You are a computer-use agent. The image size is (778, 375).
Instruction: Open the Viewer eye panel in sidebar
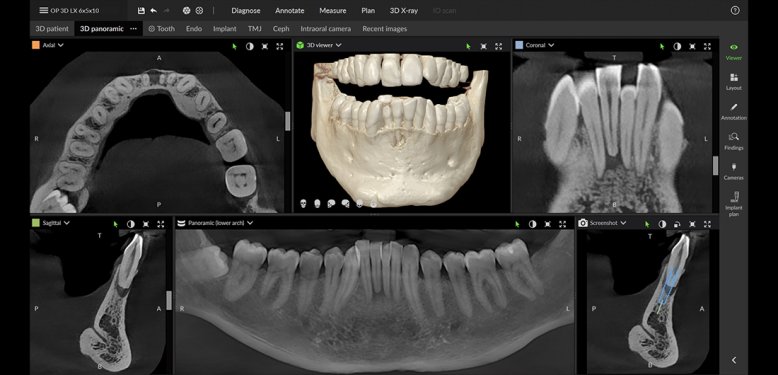(x=734, y=52)
